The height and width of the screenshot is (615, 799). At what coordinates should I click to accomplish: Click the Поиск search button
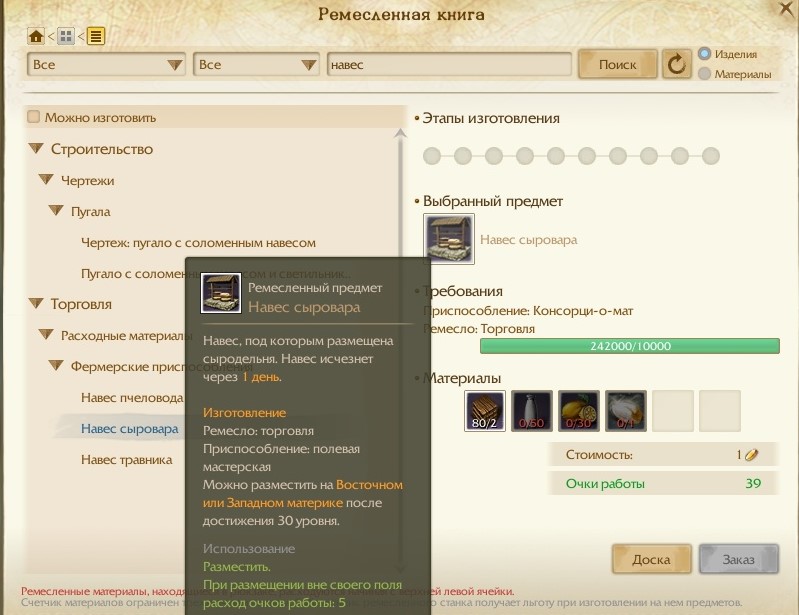pyautogui.click(x=618, y=64)
